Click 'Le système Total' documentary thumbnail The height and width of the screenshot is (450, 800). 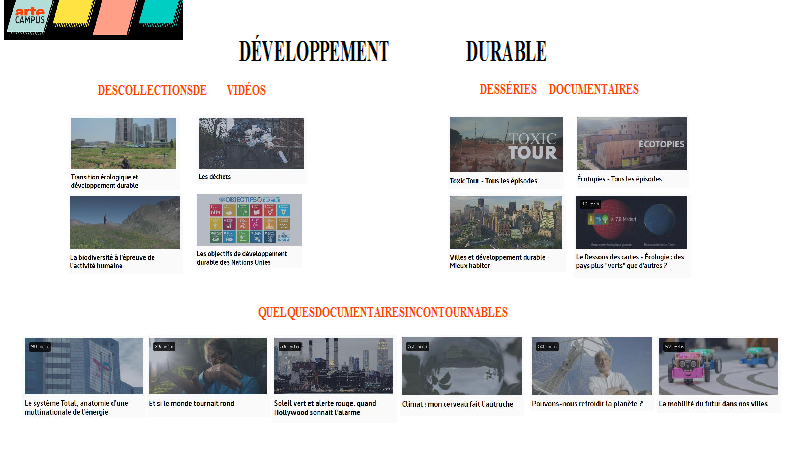click(84, 365)
